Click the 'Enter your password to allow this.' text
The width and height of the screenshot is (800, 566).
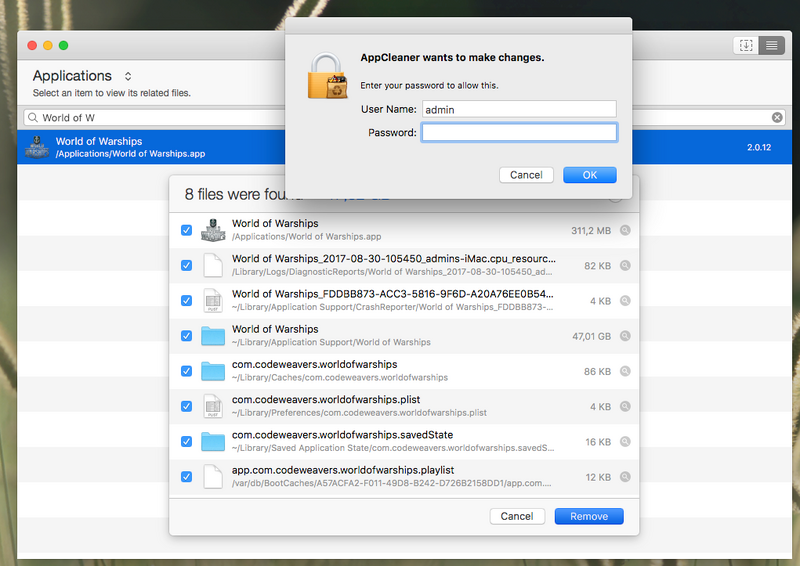click(x=429, y=85)
